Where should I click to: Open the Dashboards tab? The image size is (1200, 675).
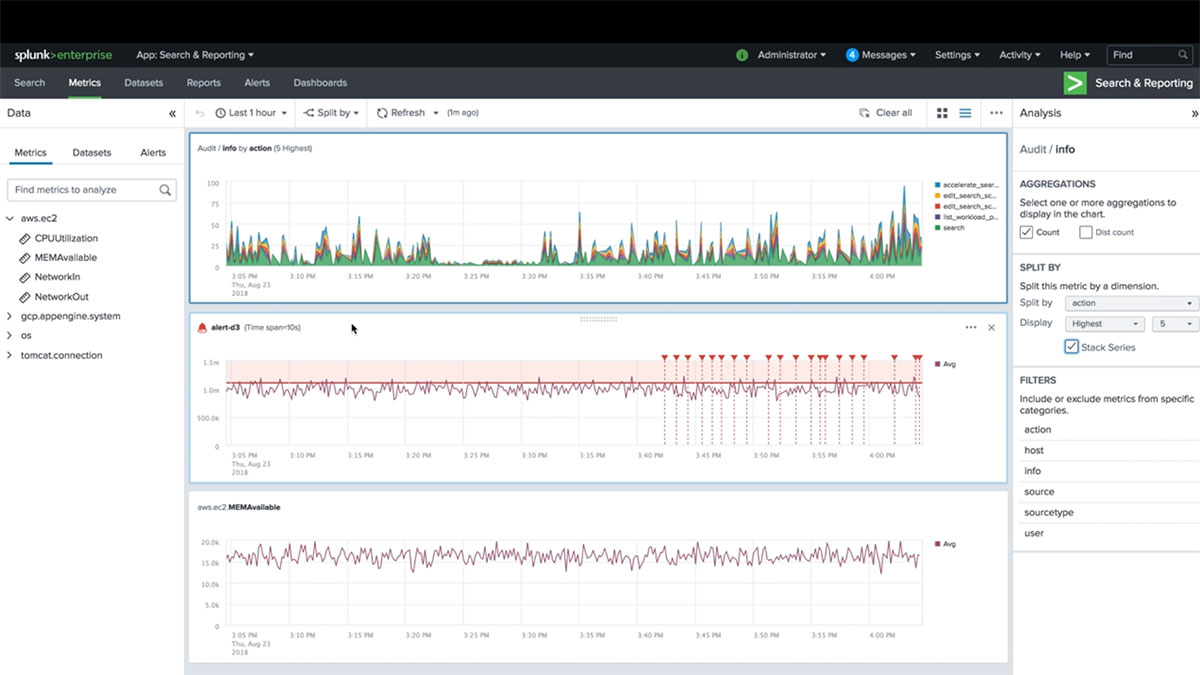320,83
